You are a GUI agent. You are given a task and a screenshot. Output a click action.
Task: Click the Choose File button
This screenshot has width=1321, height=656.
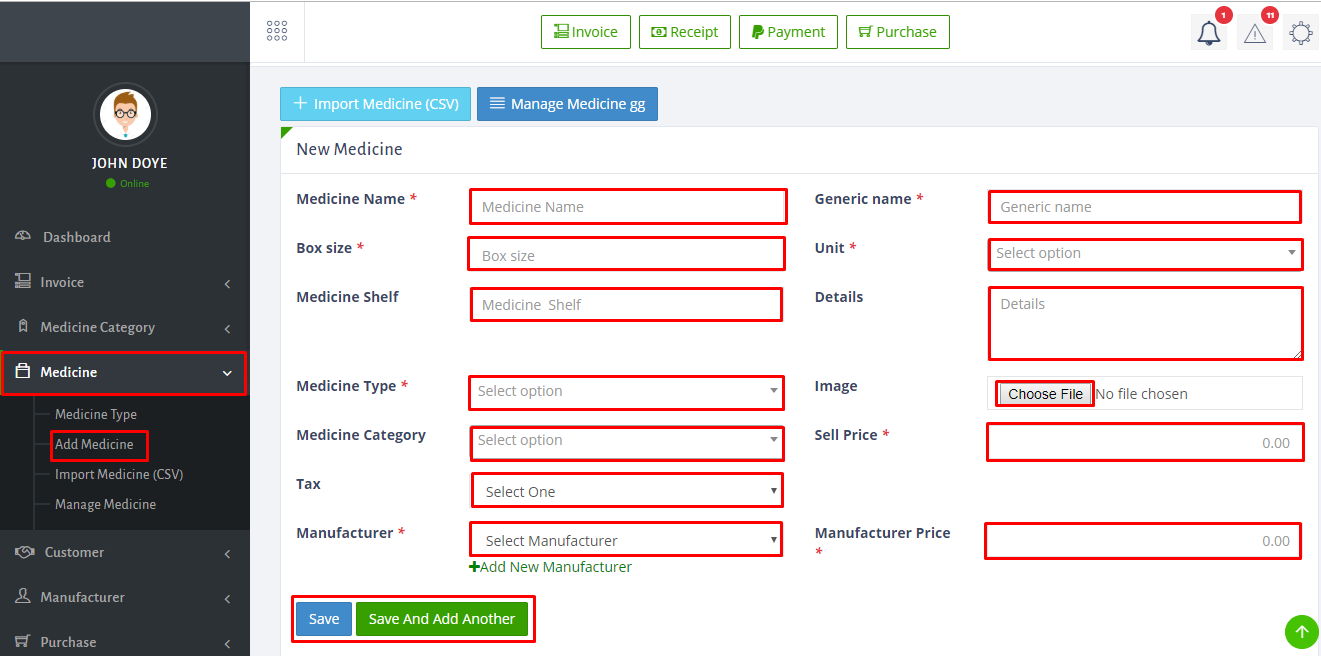[1045, 394]
